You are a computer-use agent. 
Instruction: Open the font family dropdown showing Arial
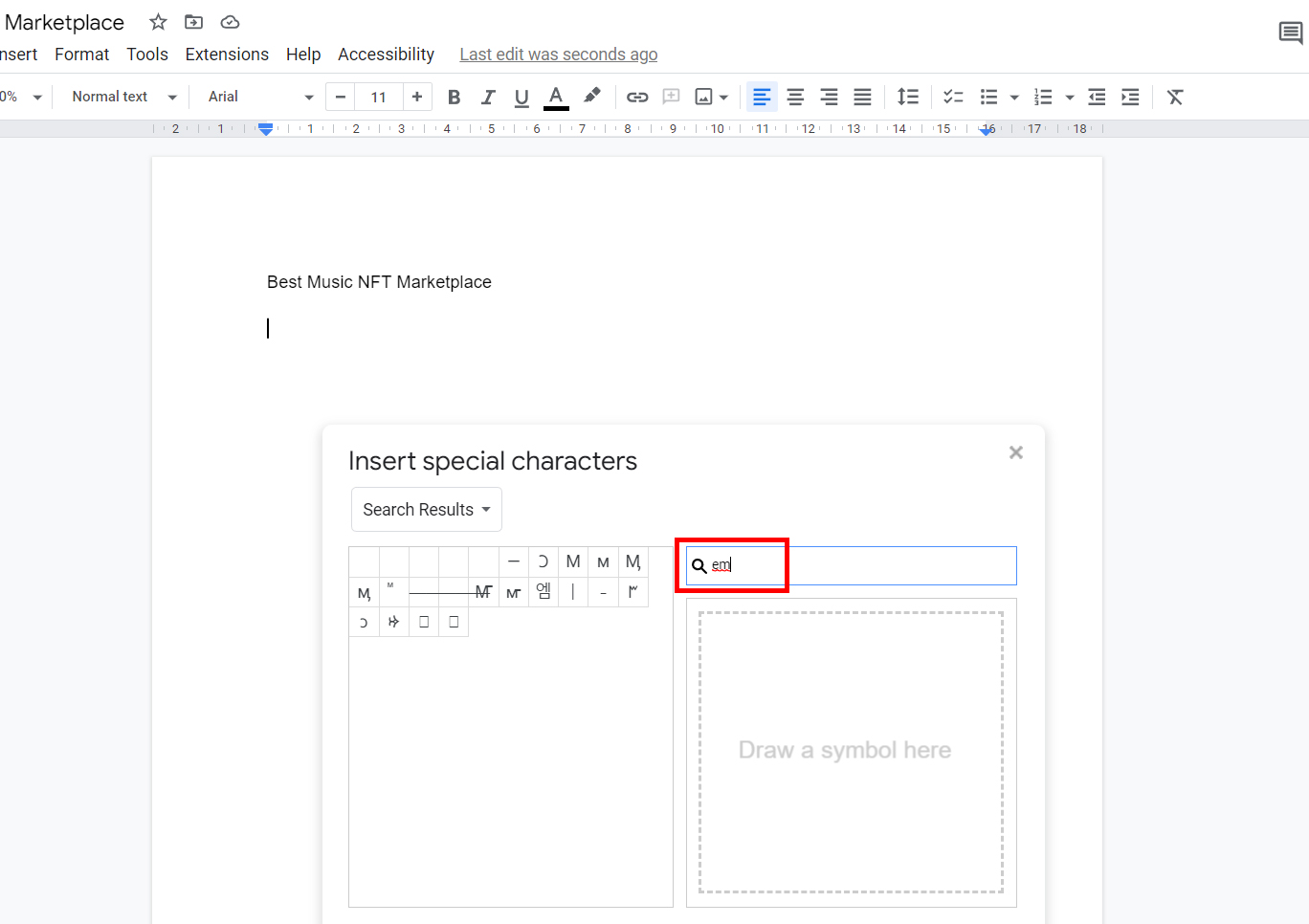point(256,97)
